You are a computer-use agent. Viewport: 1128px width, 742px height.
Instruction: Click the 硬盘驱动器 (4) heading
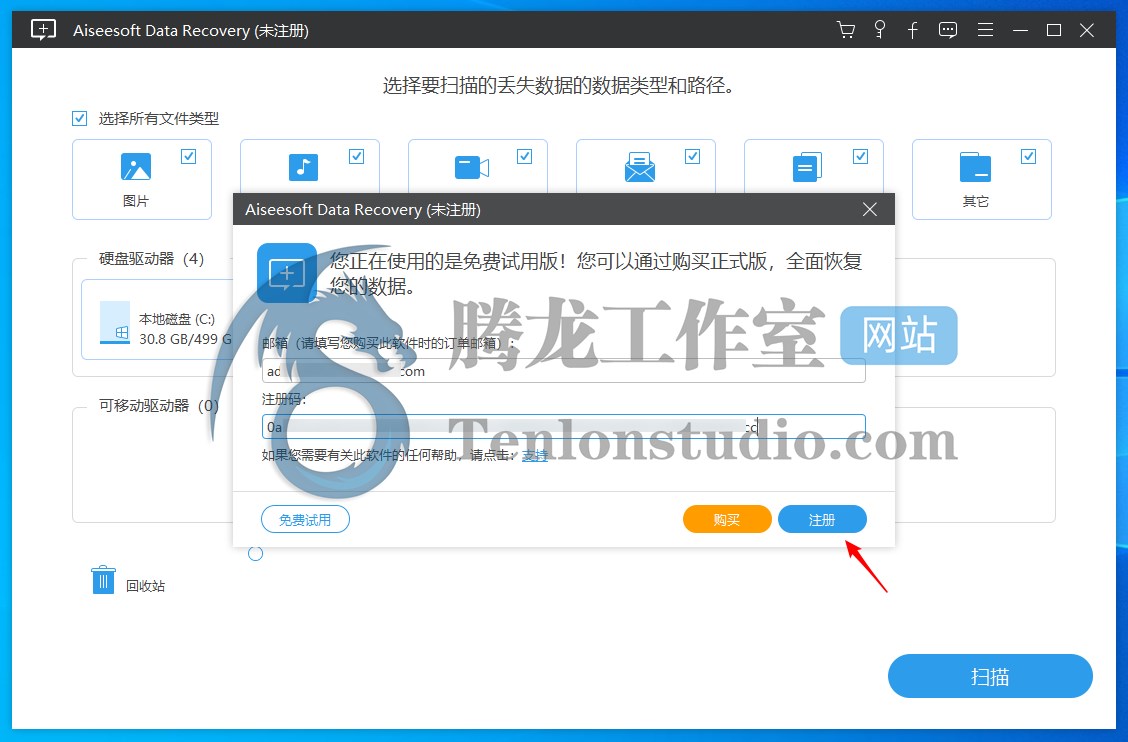[151, 259]
